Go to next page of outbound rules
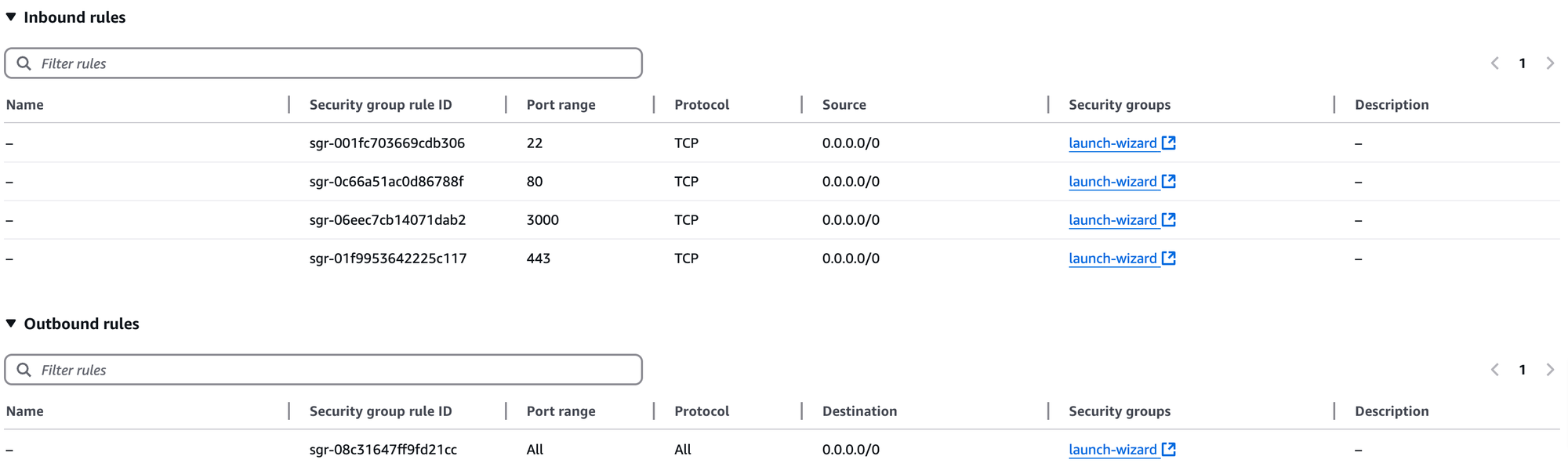The image size is (1568, 474). (x=1550, y=370)
